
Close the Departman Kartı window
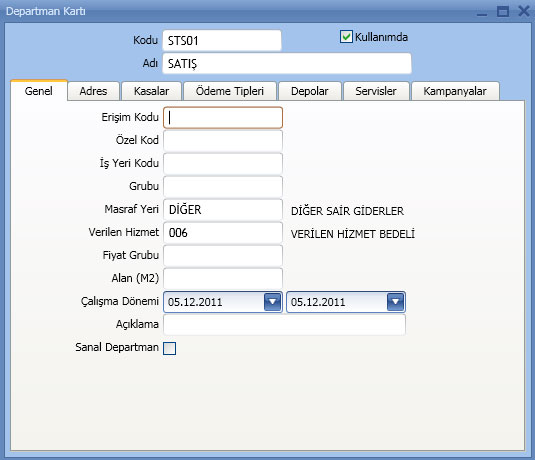click(524, 11)
